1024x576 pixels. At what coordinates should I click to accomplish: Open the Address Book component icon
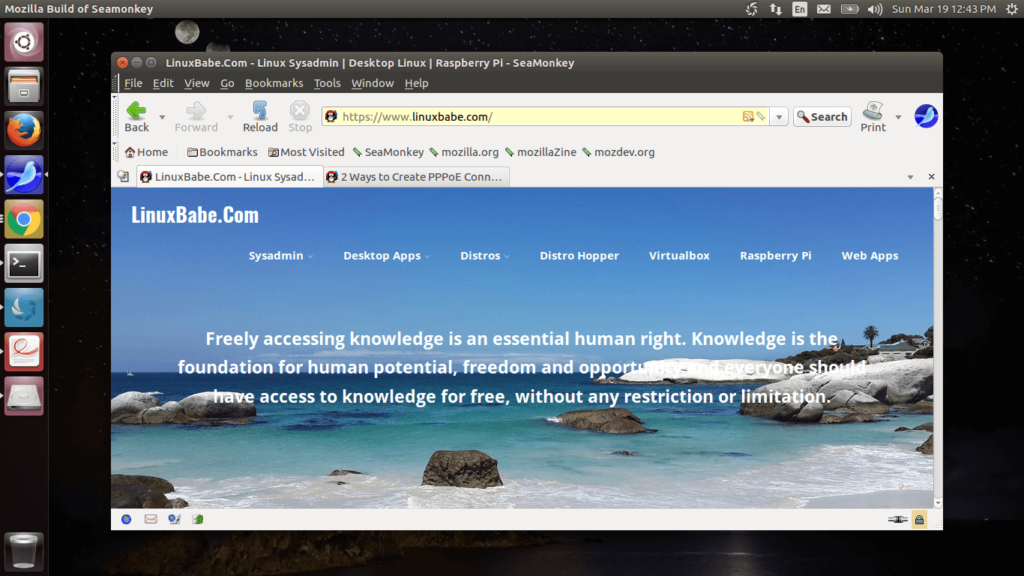pos(196,519)
